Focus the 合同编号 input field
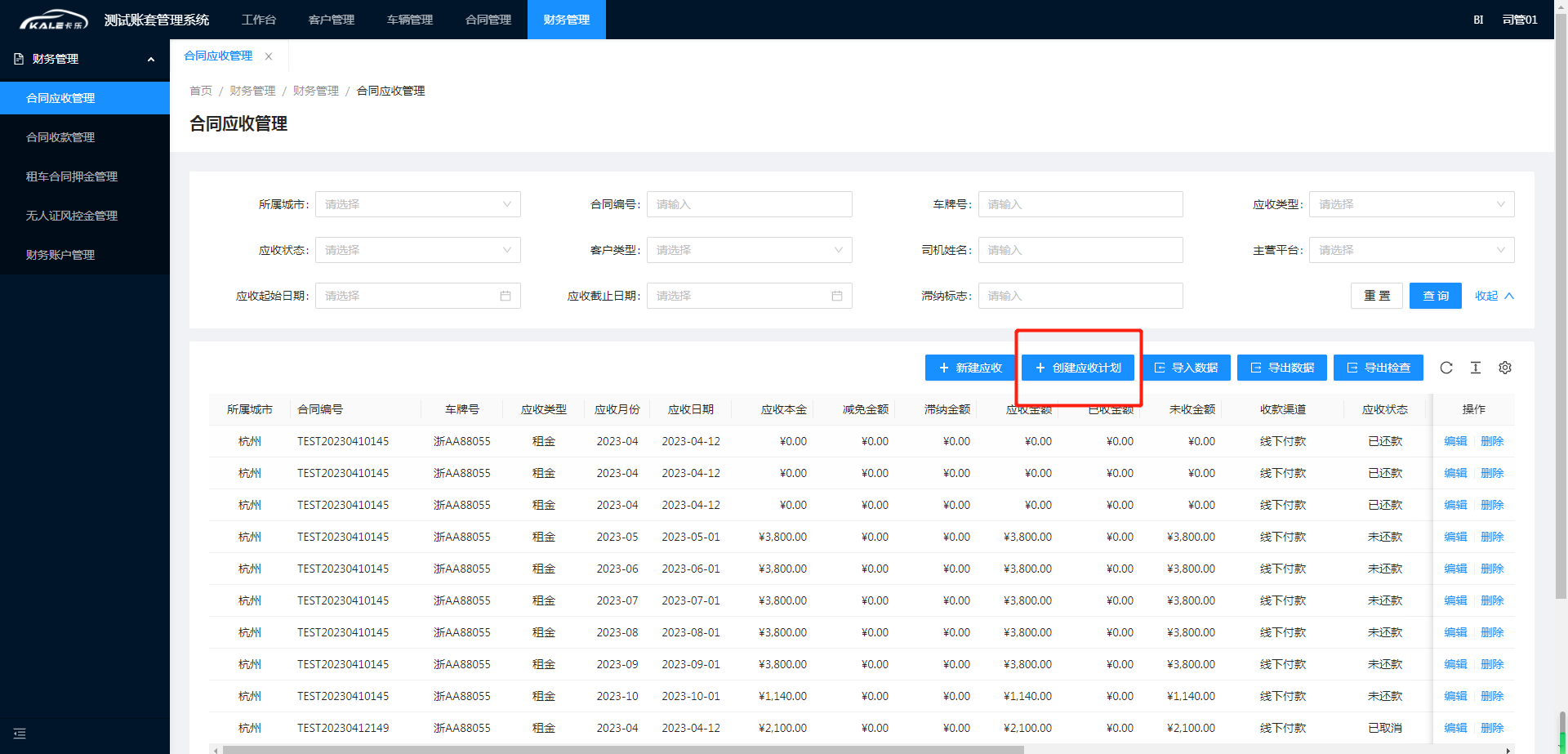The height and width of the screenshot is (754, 1568). click(750, 204)
